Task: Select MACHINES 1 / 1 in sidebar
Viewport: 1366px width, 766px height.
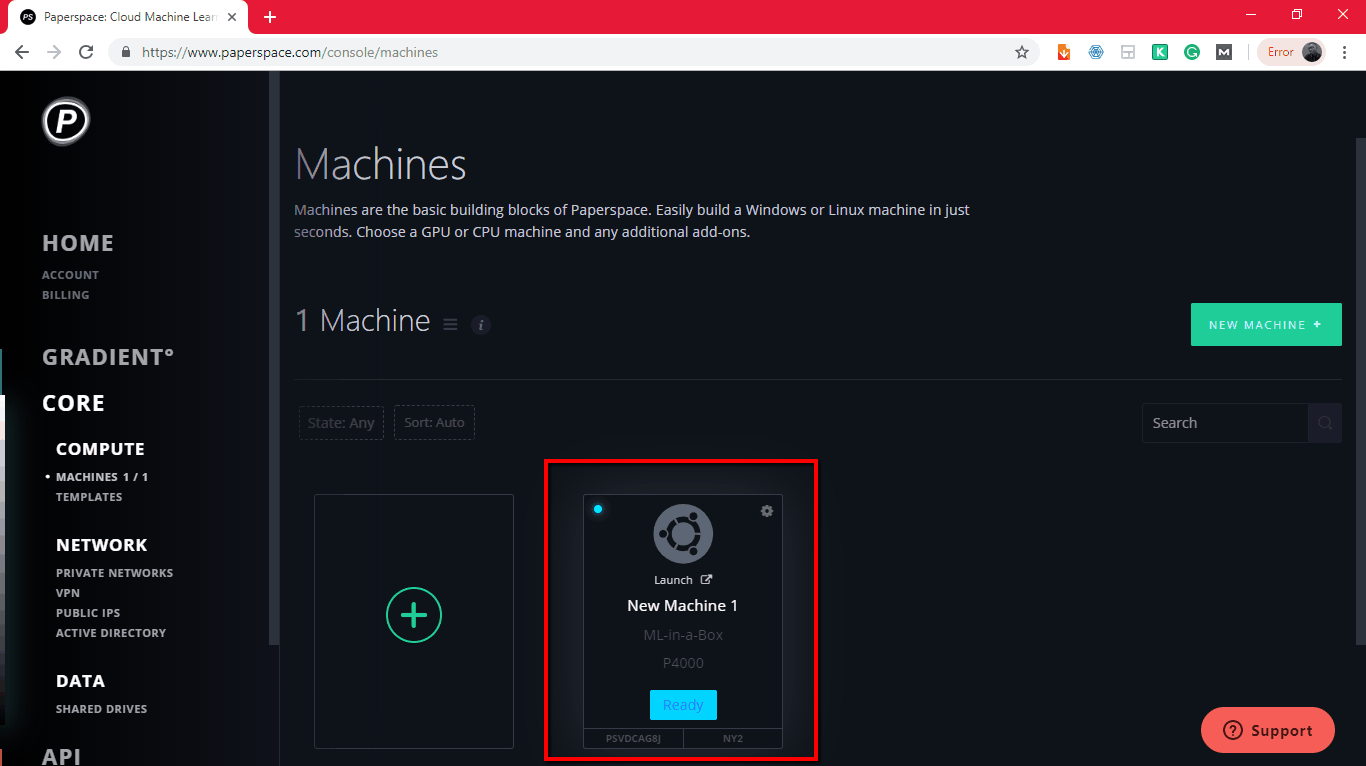Action: pyautogui.click(x=102, y=477)
